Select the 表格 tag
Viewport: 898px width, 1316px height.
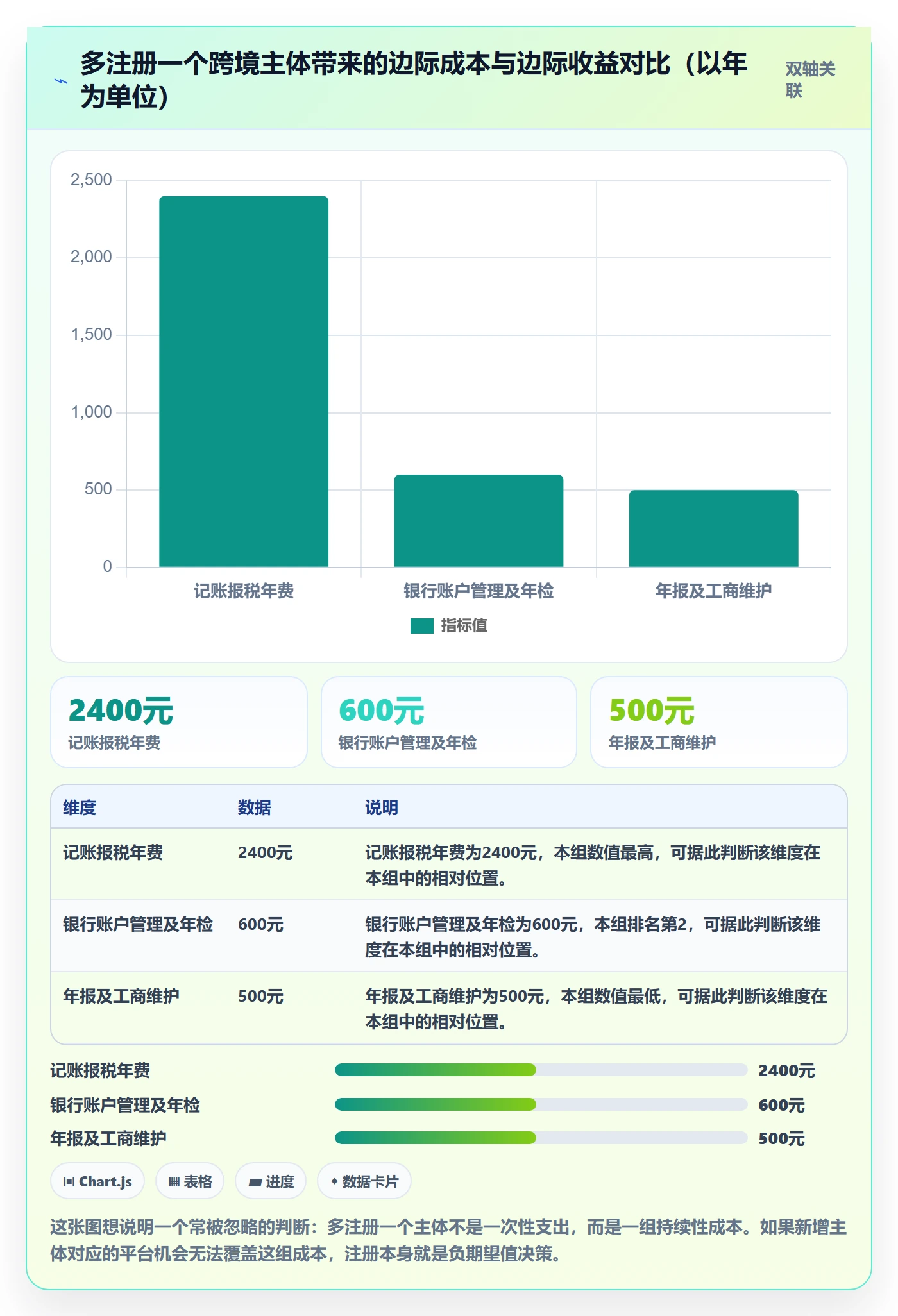pos(190,1181)
